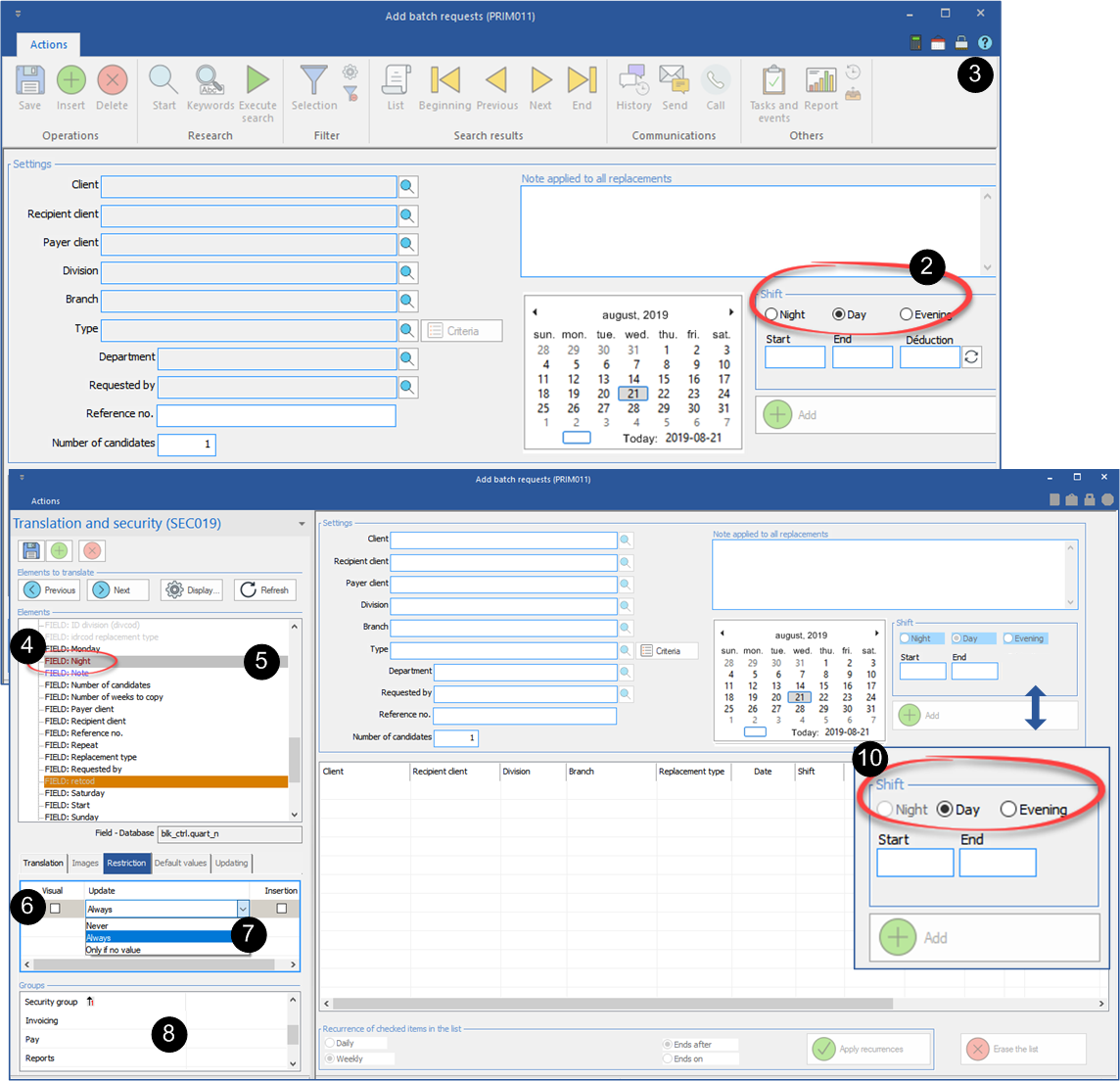Click the blue help question mark icon
The image size is (1120, 1081).
tap(984, 43)
